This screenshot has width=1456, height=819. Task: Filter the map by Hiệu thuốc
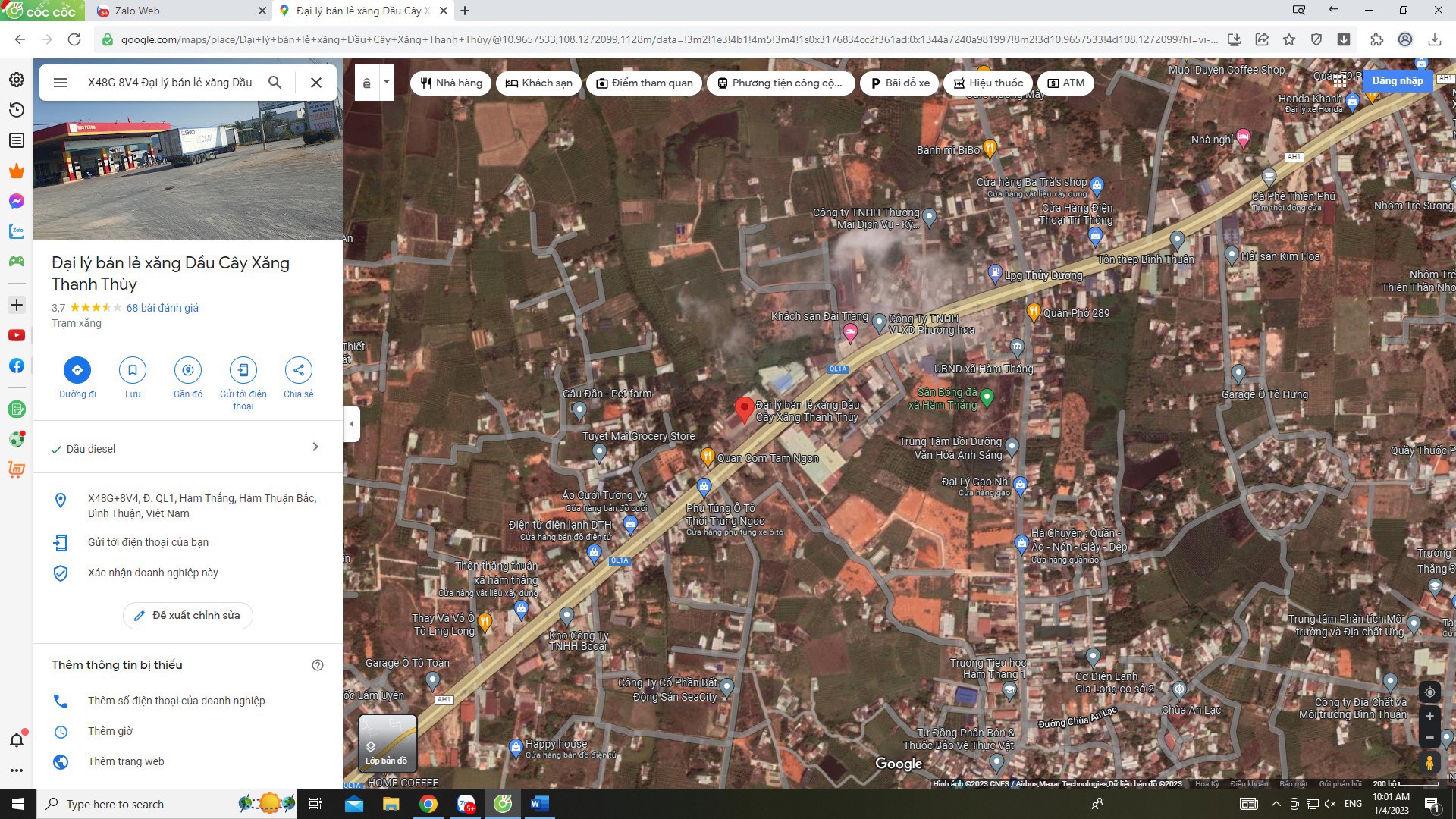point(989,83)
